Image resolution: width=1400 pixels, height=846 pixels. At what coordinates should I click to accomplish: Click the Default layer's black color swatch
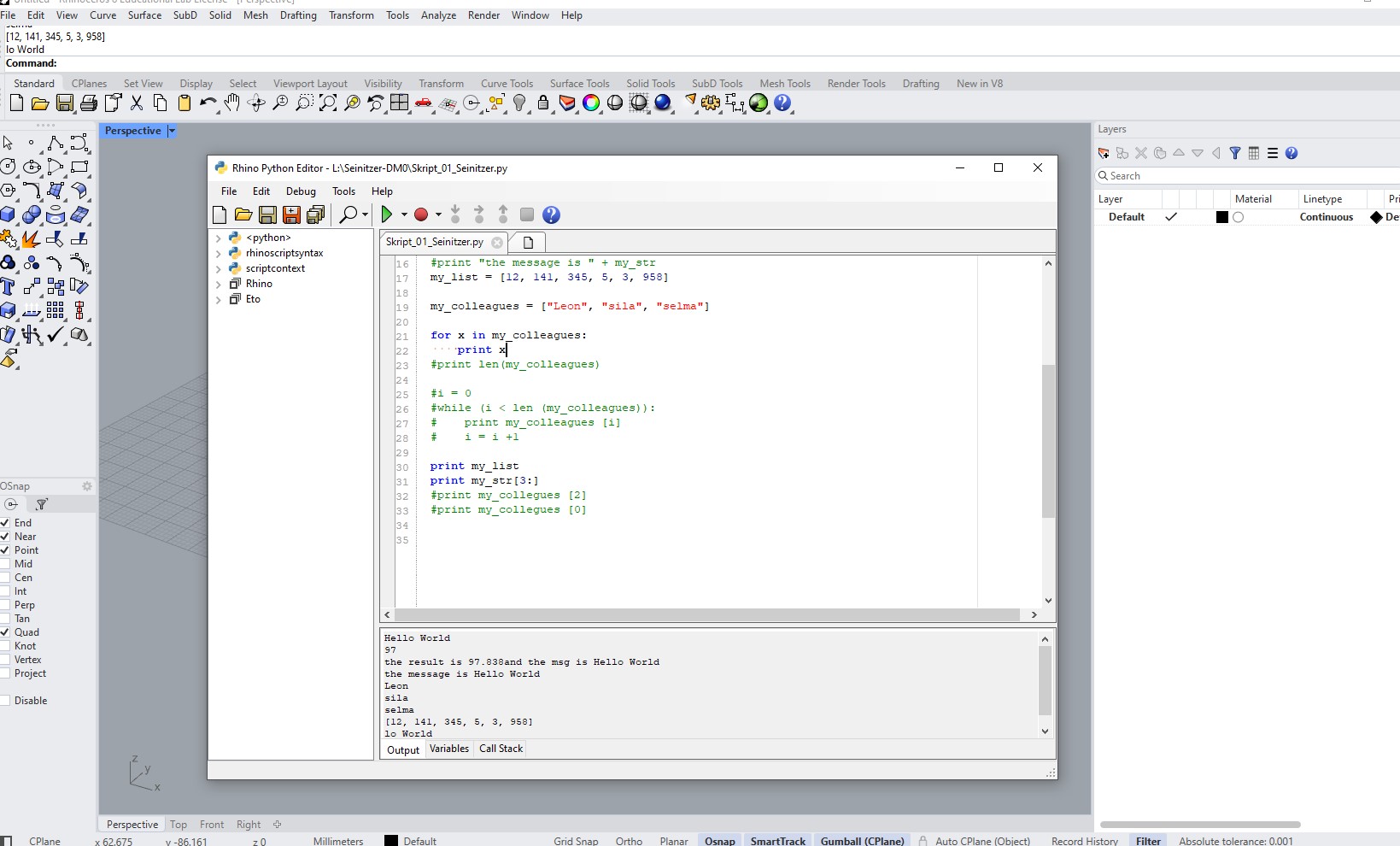tap(1221, 217)
